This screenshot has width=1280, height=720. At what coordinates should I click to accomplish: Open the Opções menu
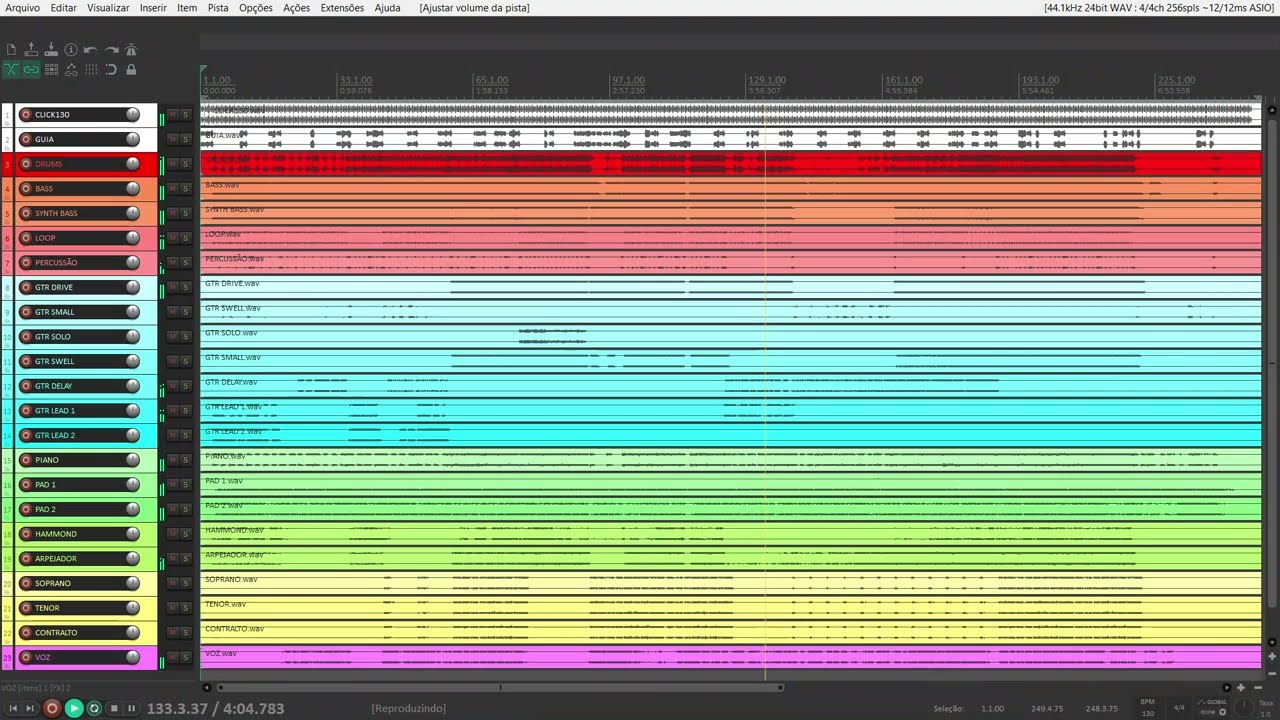256,8
